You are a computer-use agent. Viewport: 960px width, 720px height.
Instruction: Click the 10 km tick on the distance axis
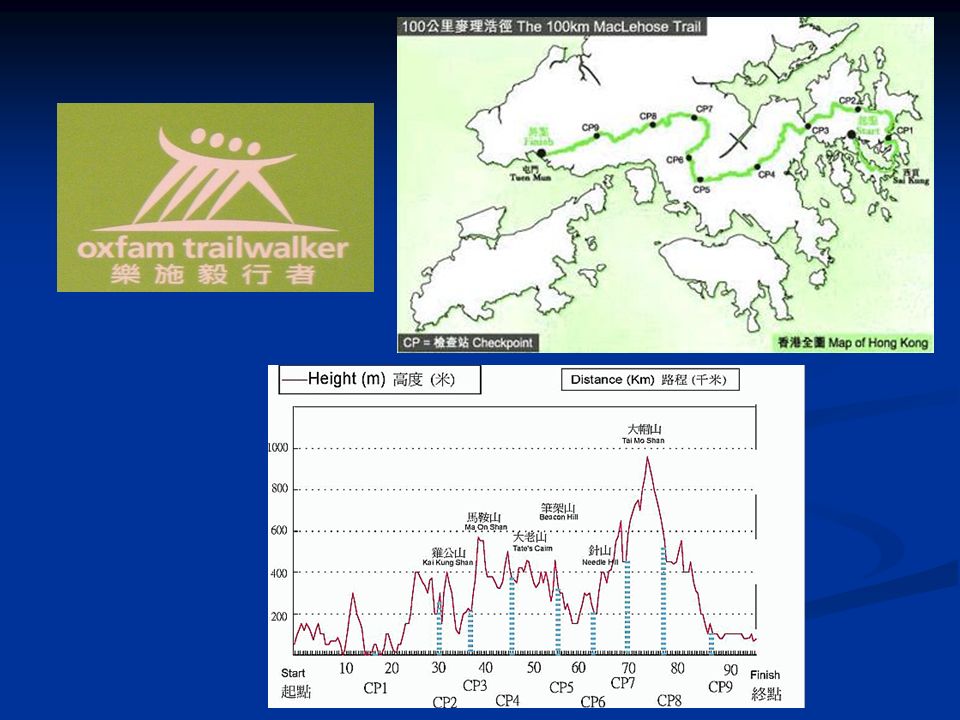pyautogui.click(x=346, y=668)
